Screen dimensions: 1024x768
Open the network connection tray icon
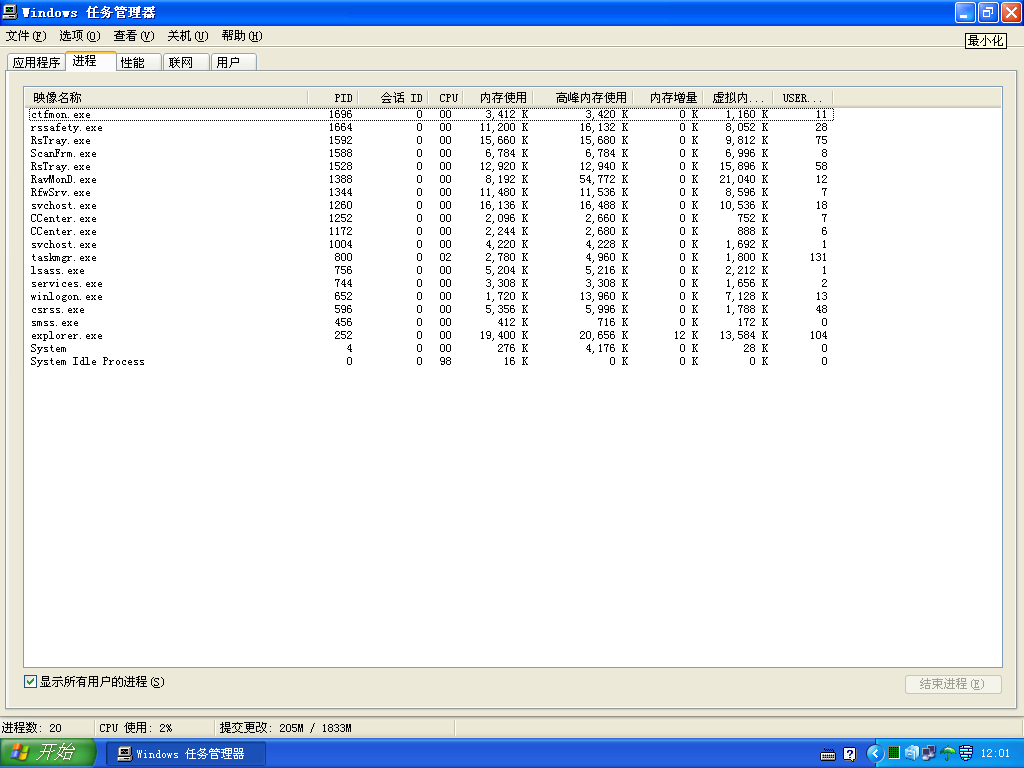[x=928, y=753]
